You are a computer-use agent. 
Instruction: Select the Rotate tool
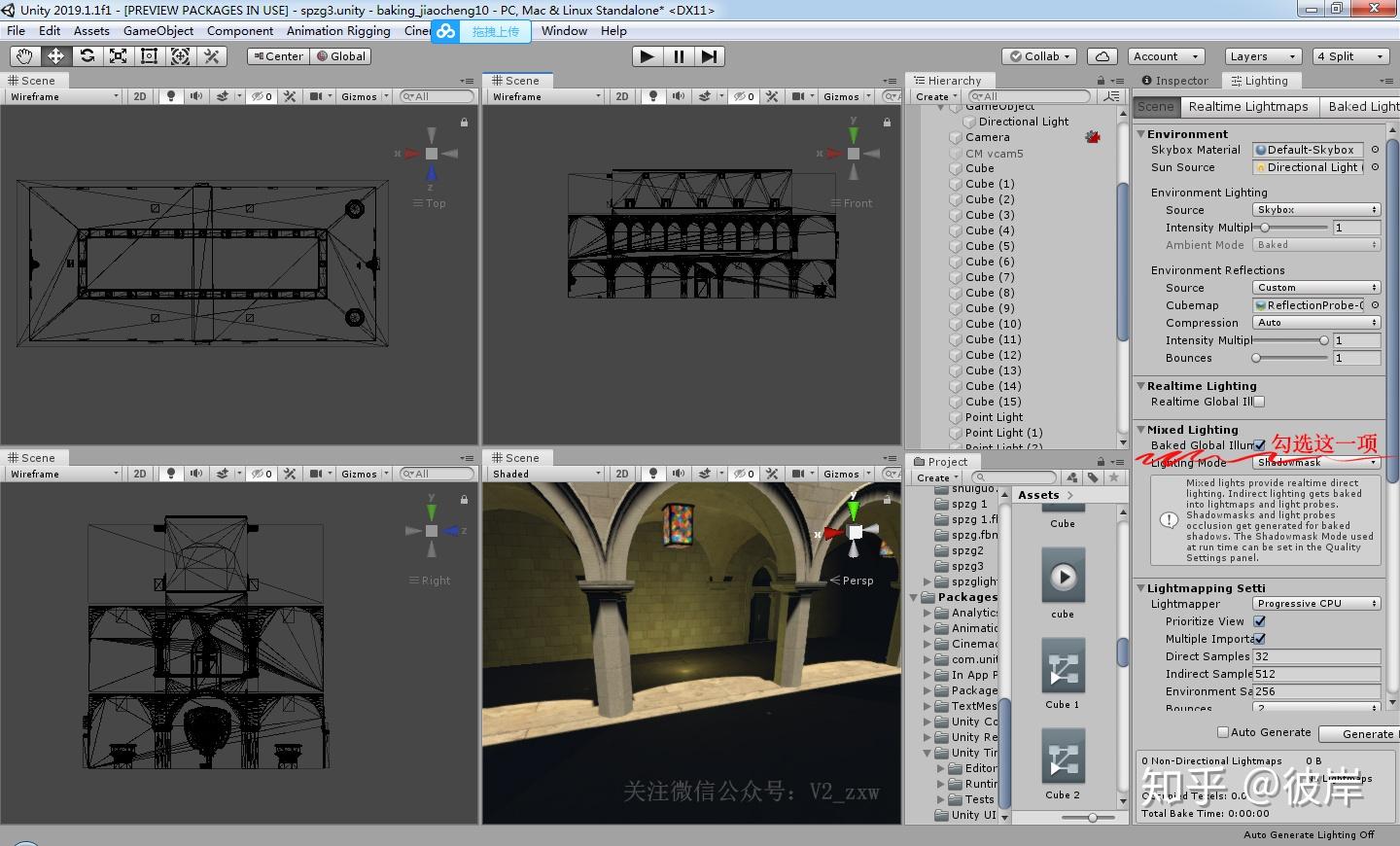(x=87, y=56)
